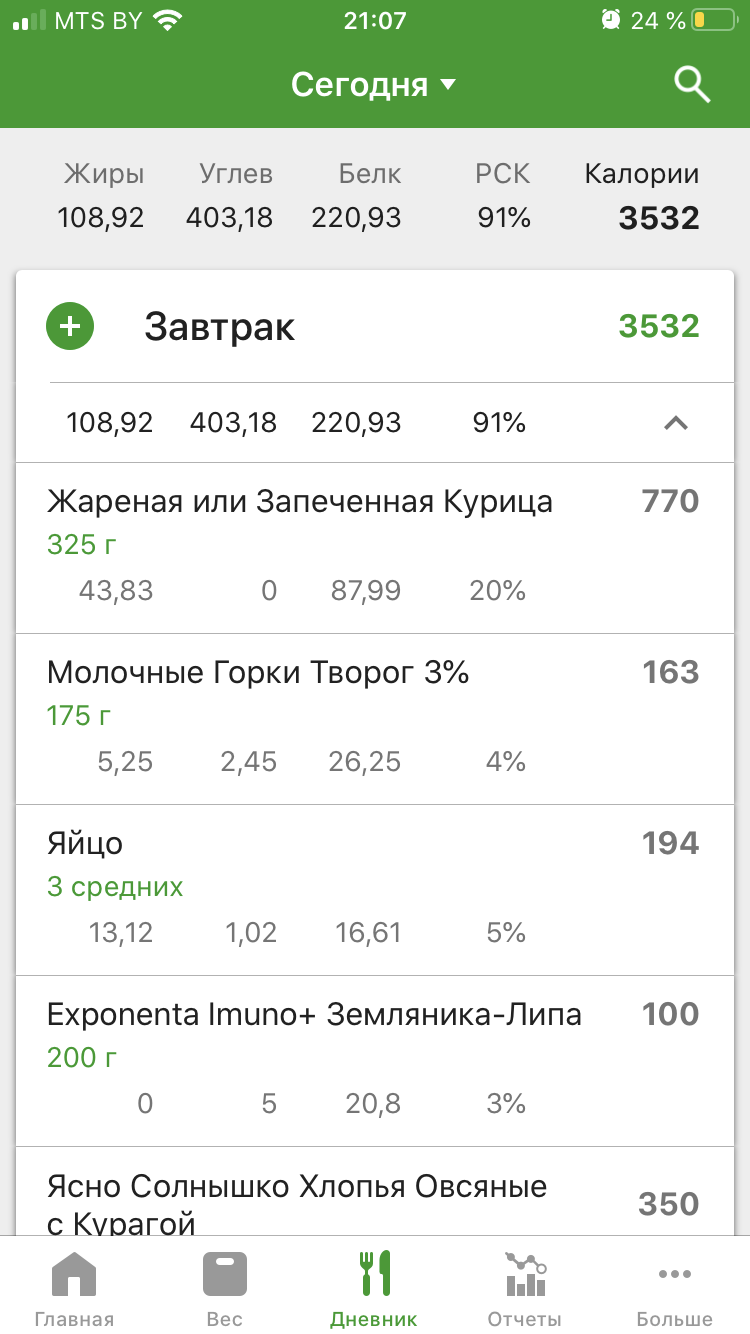Open Молочные Горки Творог 3% entry
This screenshot has width=750, height=1334.
coord(258,672)
